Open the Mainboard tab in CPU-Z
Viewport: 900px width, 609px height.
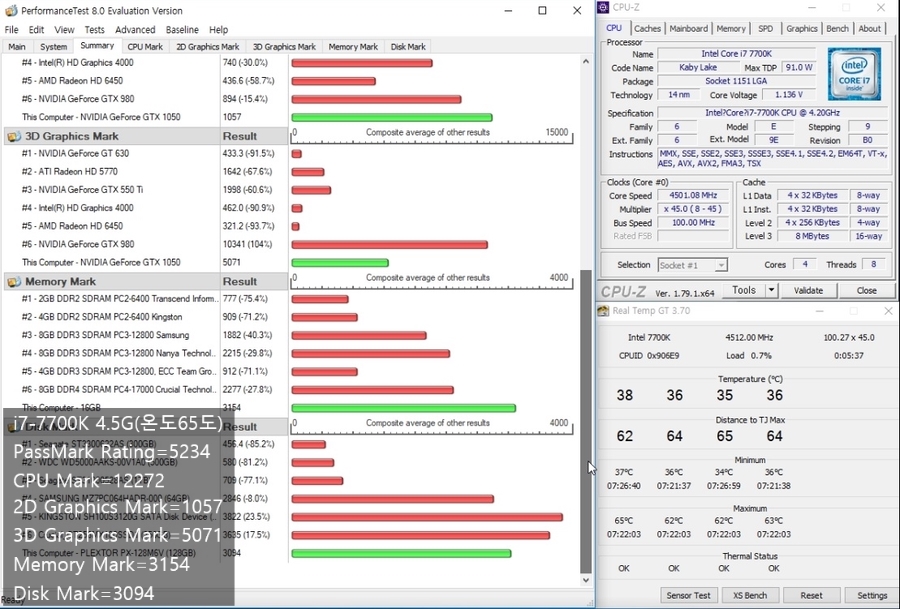pos(688,28)
